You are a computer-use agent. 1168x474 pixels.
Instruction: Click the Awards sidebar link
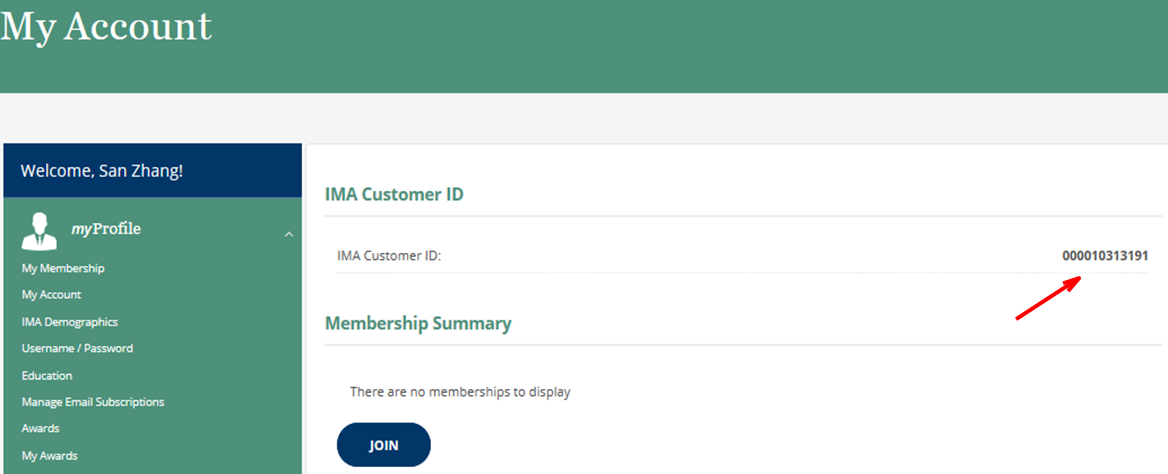pyautogui.click(x=41, y=428)
